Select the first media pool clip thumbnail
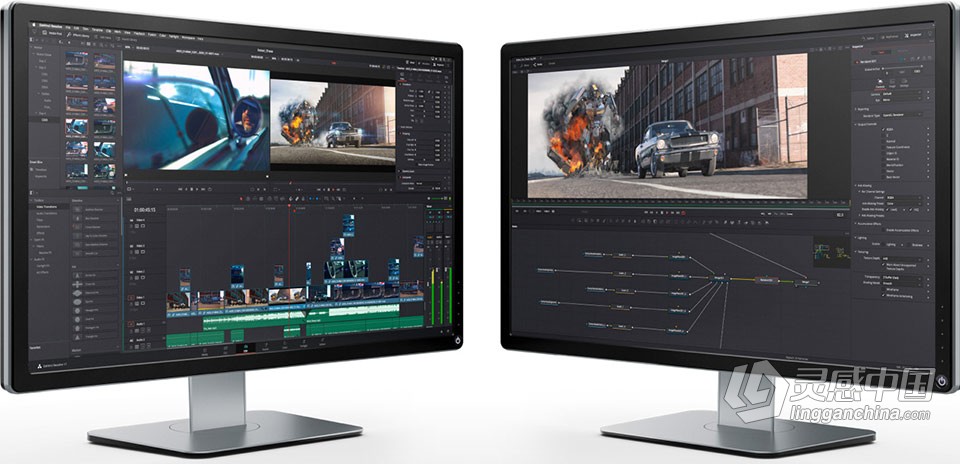The height and width of the screenshot is (464, 960). tap(77, 59)
